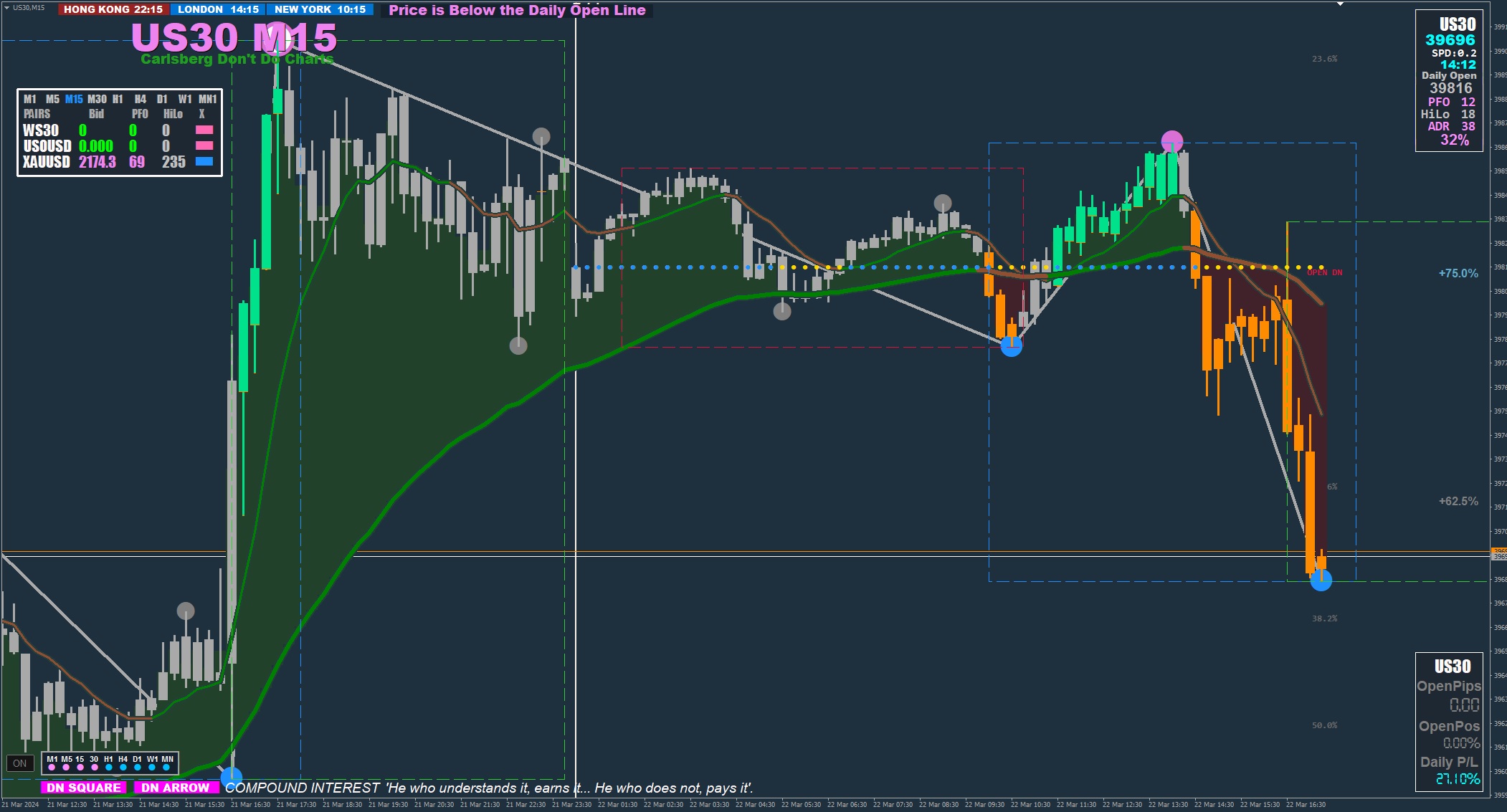
Task: Click the MN trend dot in the bottom panel
Action: coord(166,768)
